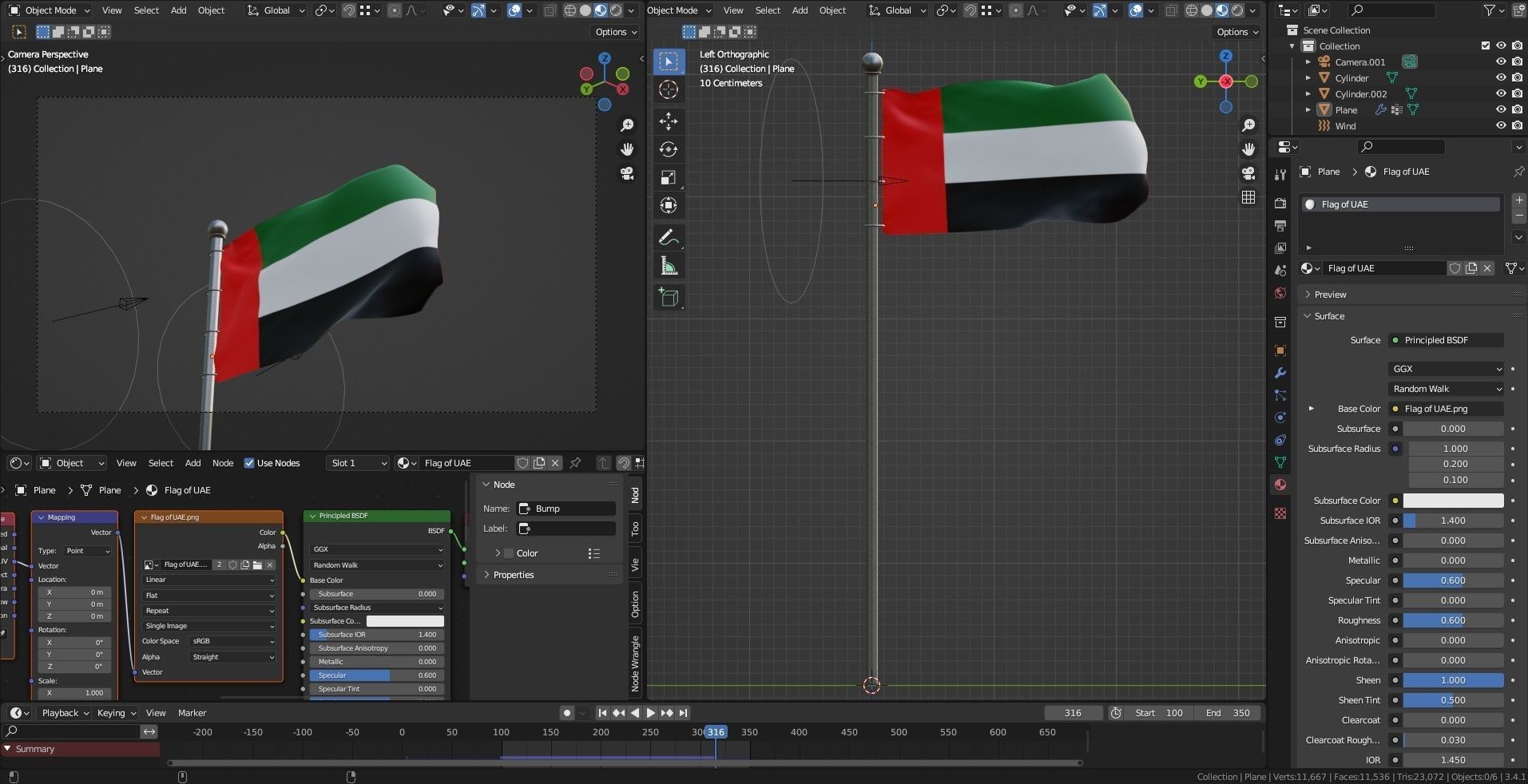Click pan hand icon in Camera Perspective viewport
Image resolution: width=1528 pixels, height=784 pixels.
pos(627,149)
